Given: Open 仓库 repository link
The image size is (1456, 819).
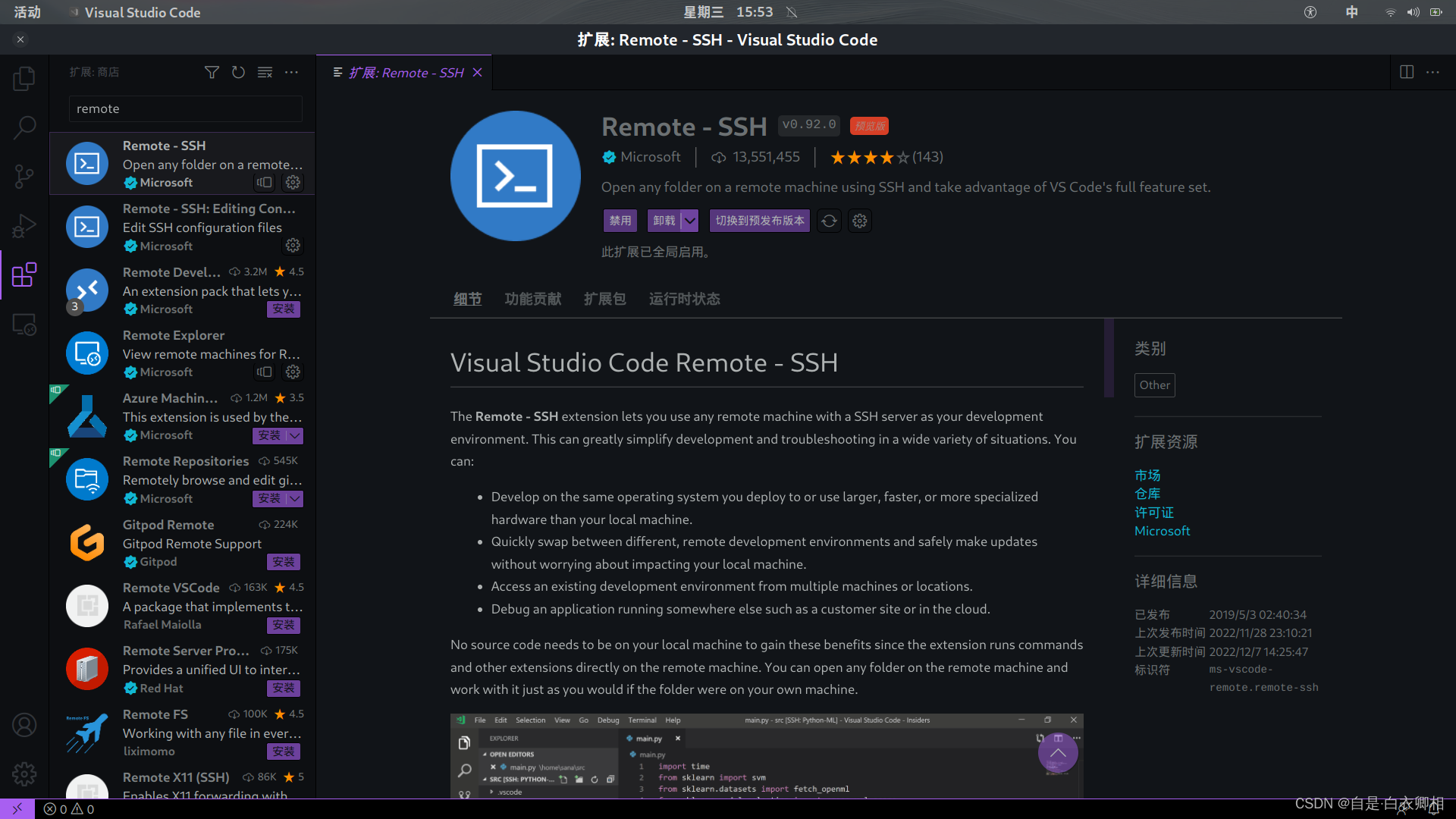Looking at the screenshot, I should [1147, 494].
